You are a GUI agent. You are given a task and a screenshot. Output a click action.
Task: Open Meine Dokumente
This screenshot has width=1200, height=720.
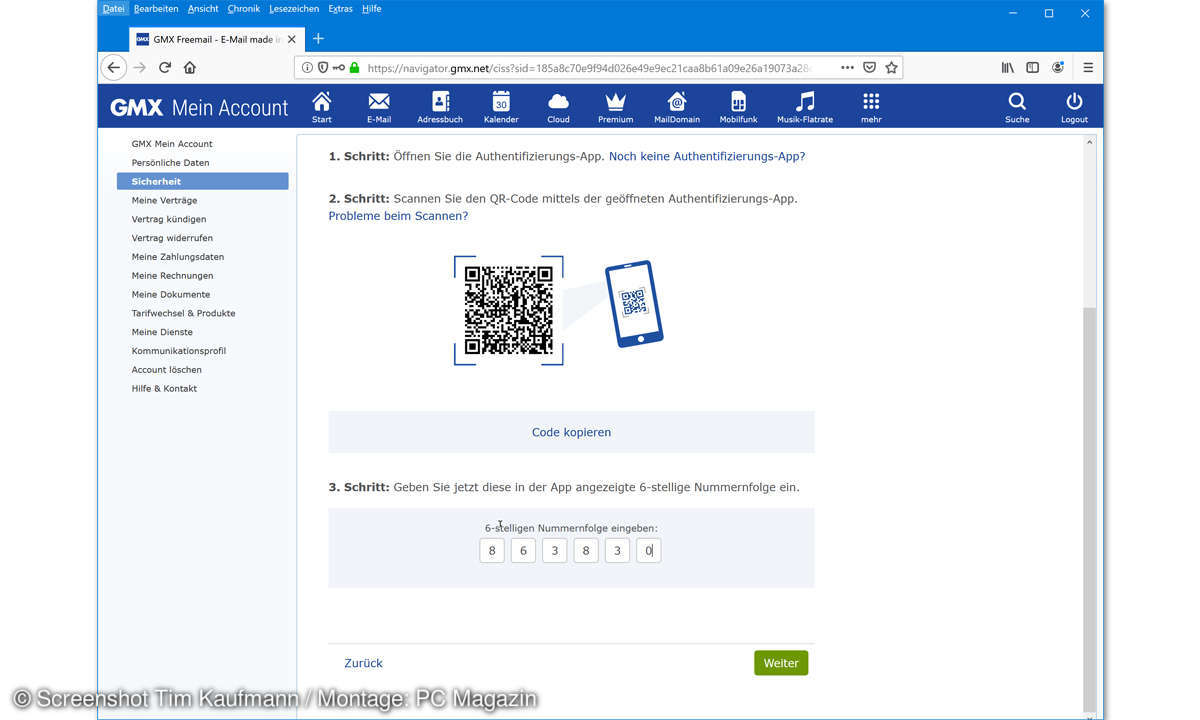(171, 295)
